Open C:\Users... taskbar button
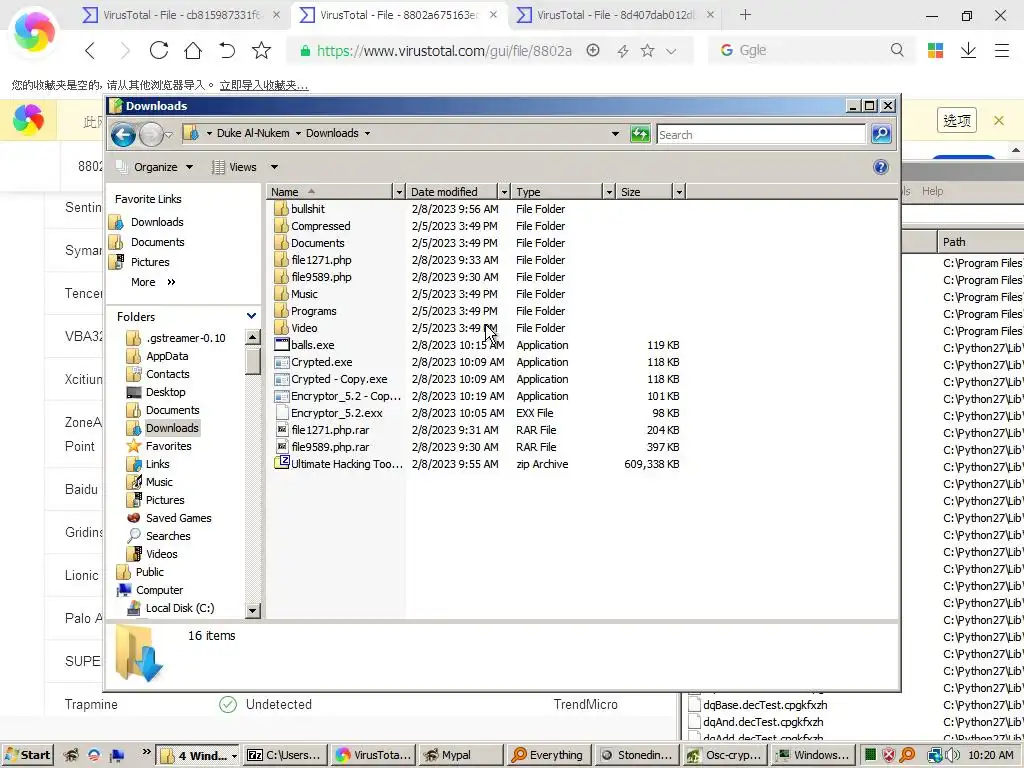 tap(285, 755)
